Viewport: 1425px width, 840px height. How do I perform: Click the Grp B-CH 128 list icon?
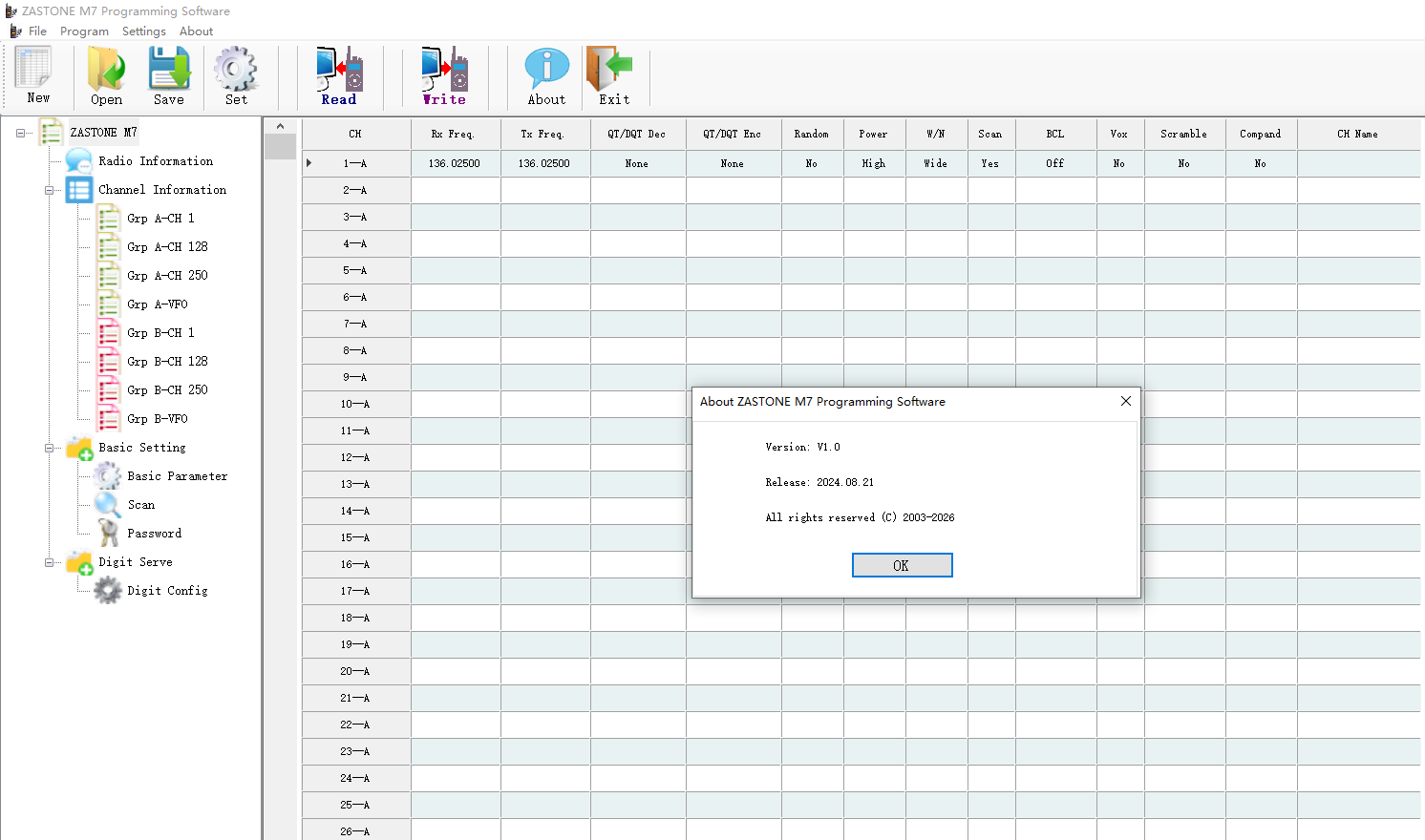[x=108, y=362]
